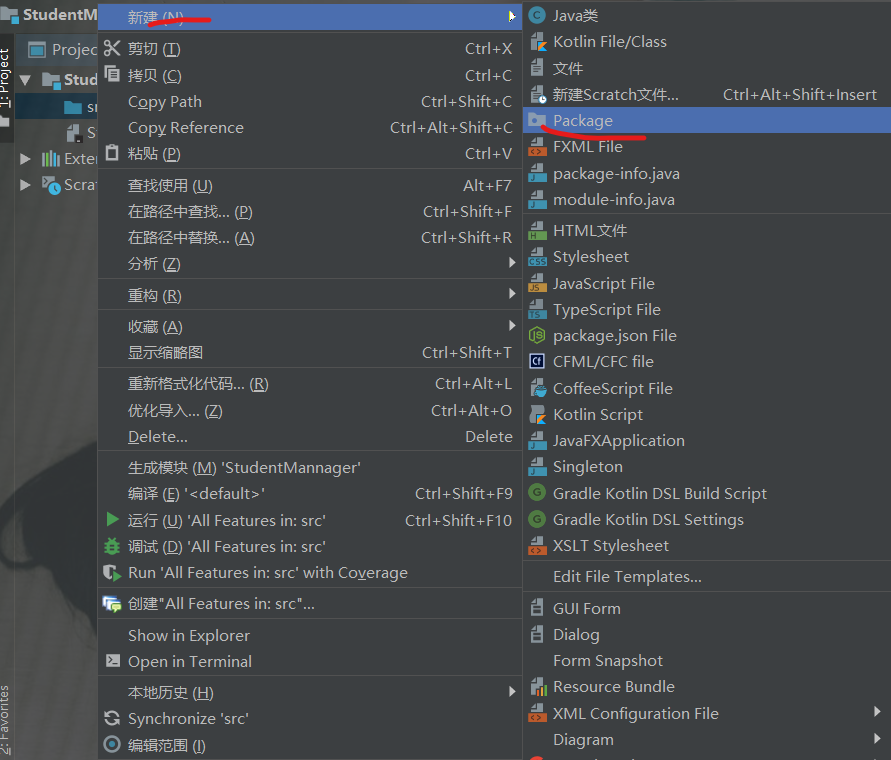Click the GUI Form icon
The image size is (891, 760).
(x=537, y=608)
